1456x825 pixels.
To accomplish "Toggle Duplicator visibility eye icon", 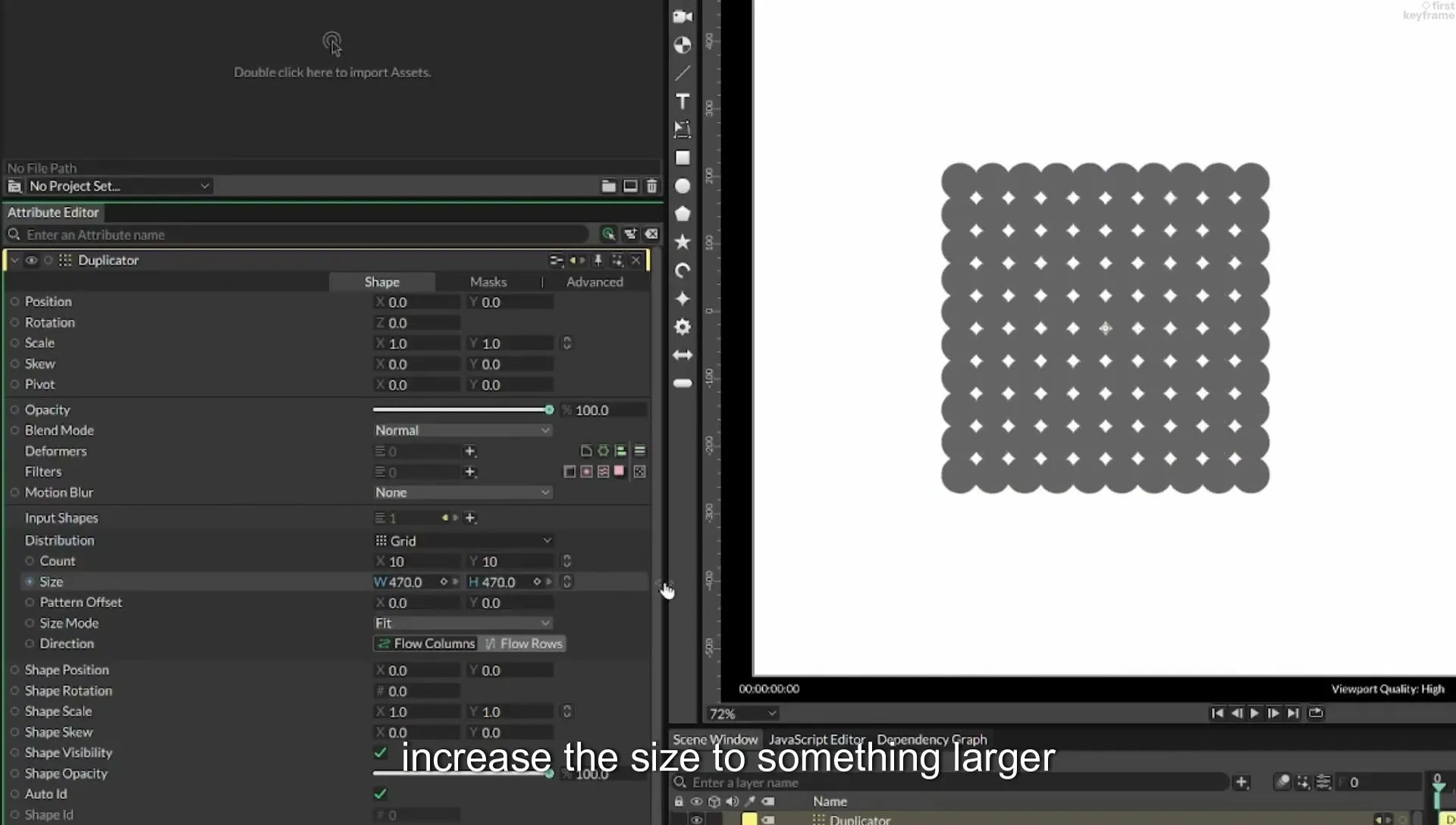I will (31, 260).
